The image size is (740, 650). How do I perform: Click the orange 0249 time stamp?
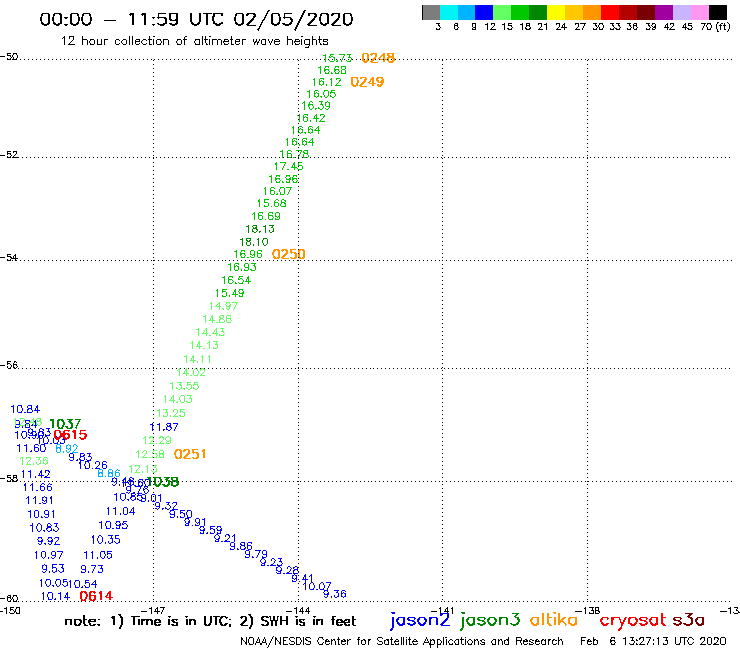[x=367, y=82]
